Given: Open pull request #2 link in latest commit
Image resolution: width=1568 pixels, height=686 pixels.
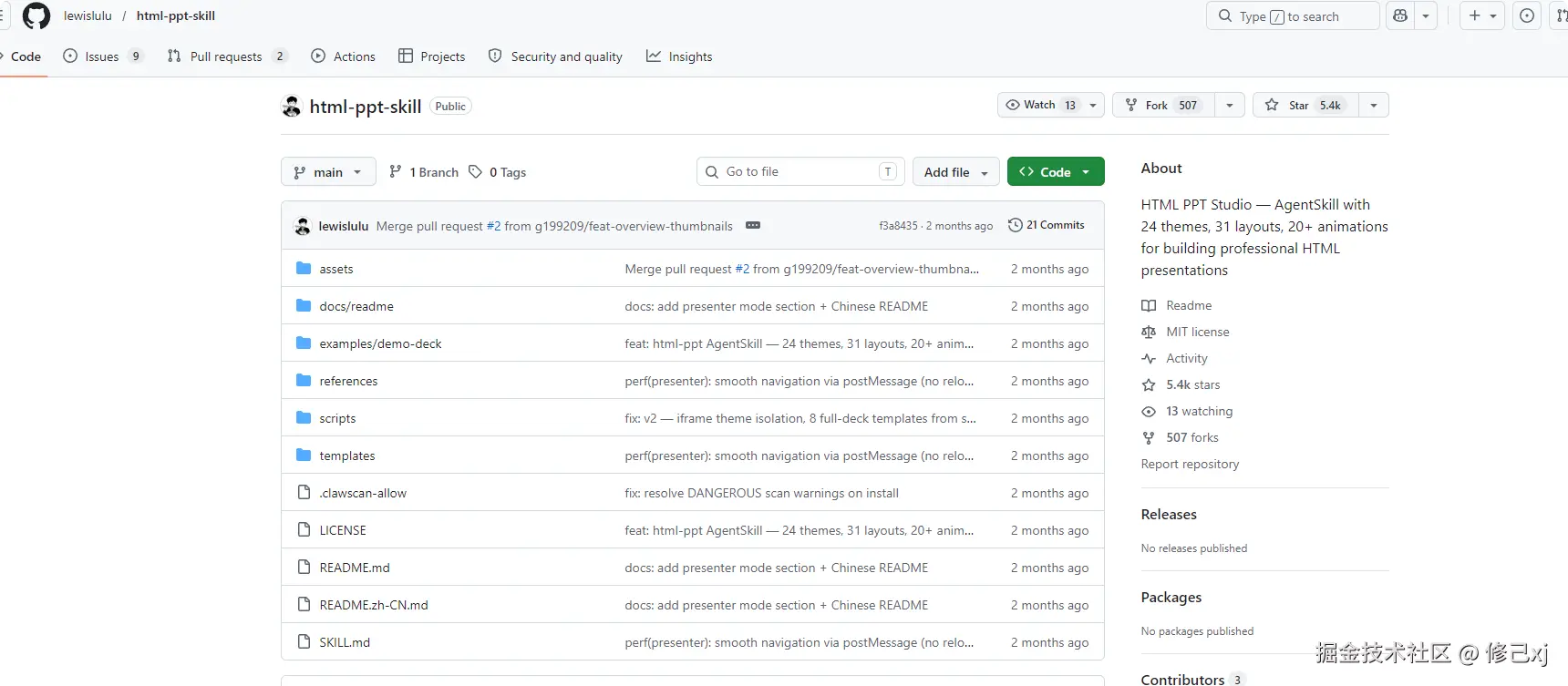Looking at the screenshot, I should point(493,226).
